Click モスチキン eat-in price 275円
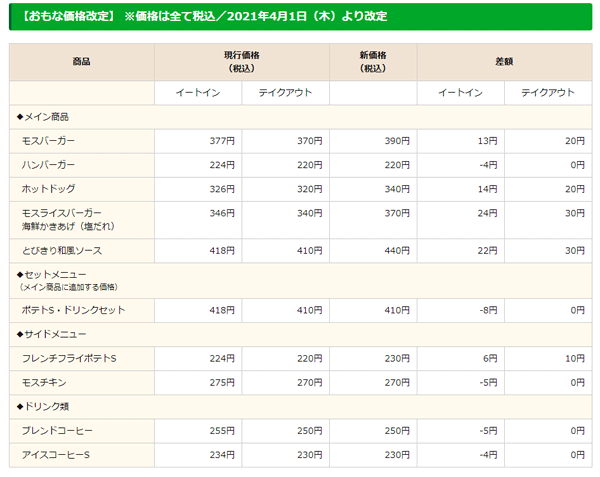The height and width of the screenshot is (477, 600). [x=222, y=383]
